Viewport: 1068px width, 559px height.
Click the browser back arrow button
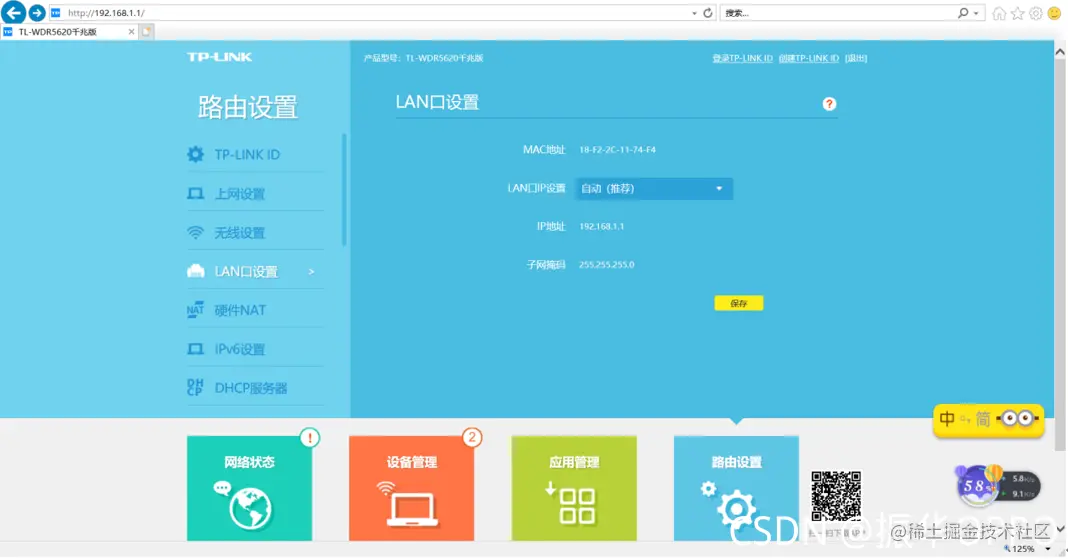[14, 12]
